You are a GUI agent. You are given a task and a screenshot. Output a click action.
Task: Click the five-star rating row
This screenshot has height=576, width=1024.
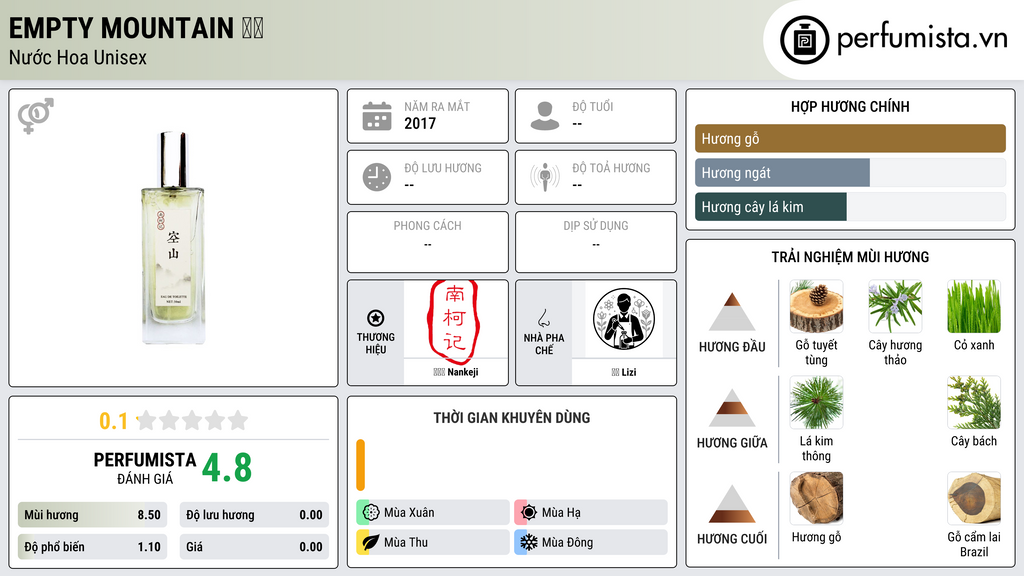click(x=193, y=420)
